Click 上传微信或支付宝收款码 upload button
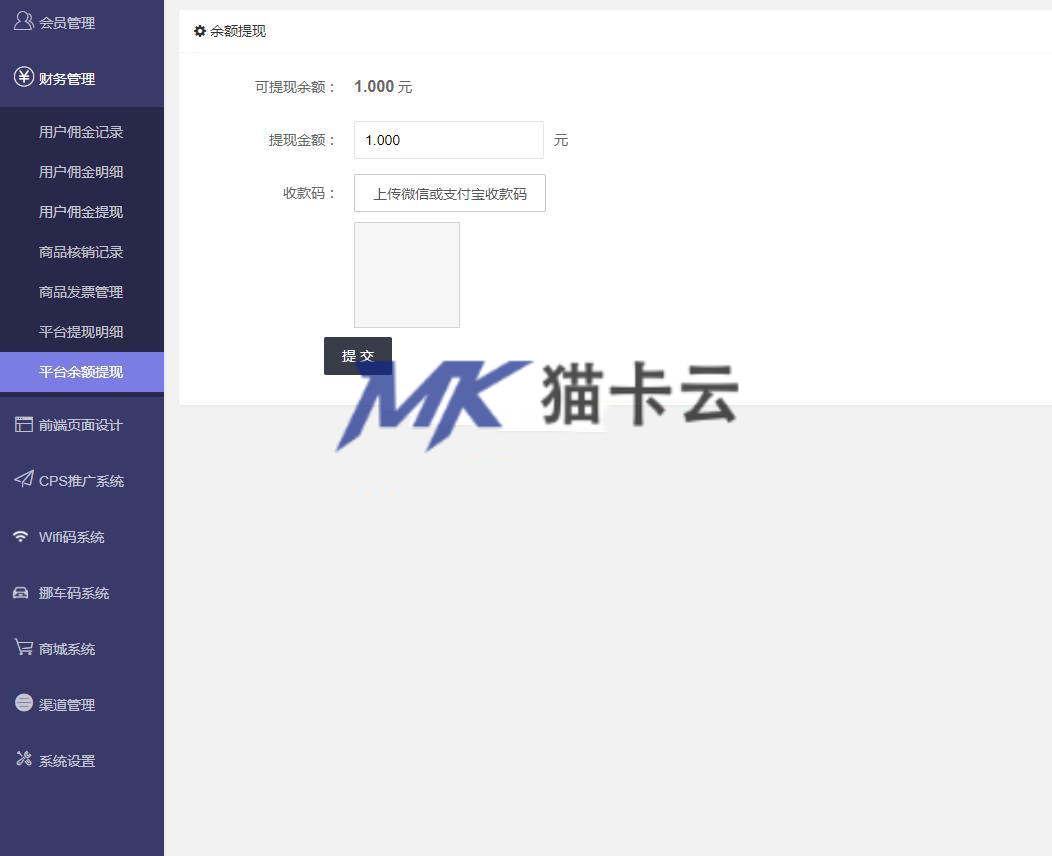The width and height of the screenshot is (1052, 856). [x=450, y=193]
